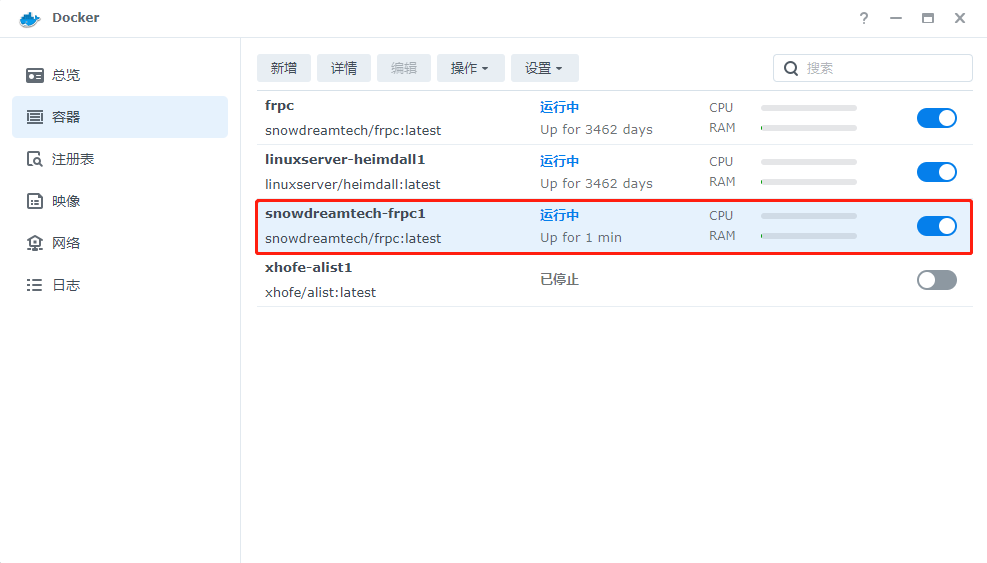Disable the linuxserver-heimdall1 container switch
The image size is (987, 563).
936,172
